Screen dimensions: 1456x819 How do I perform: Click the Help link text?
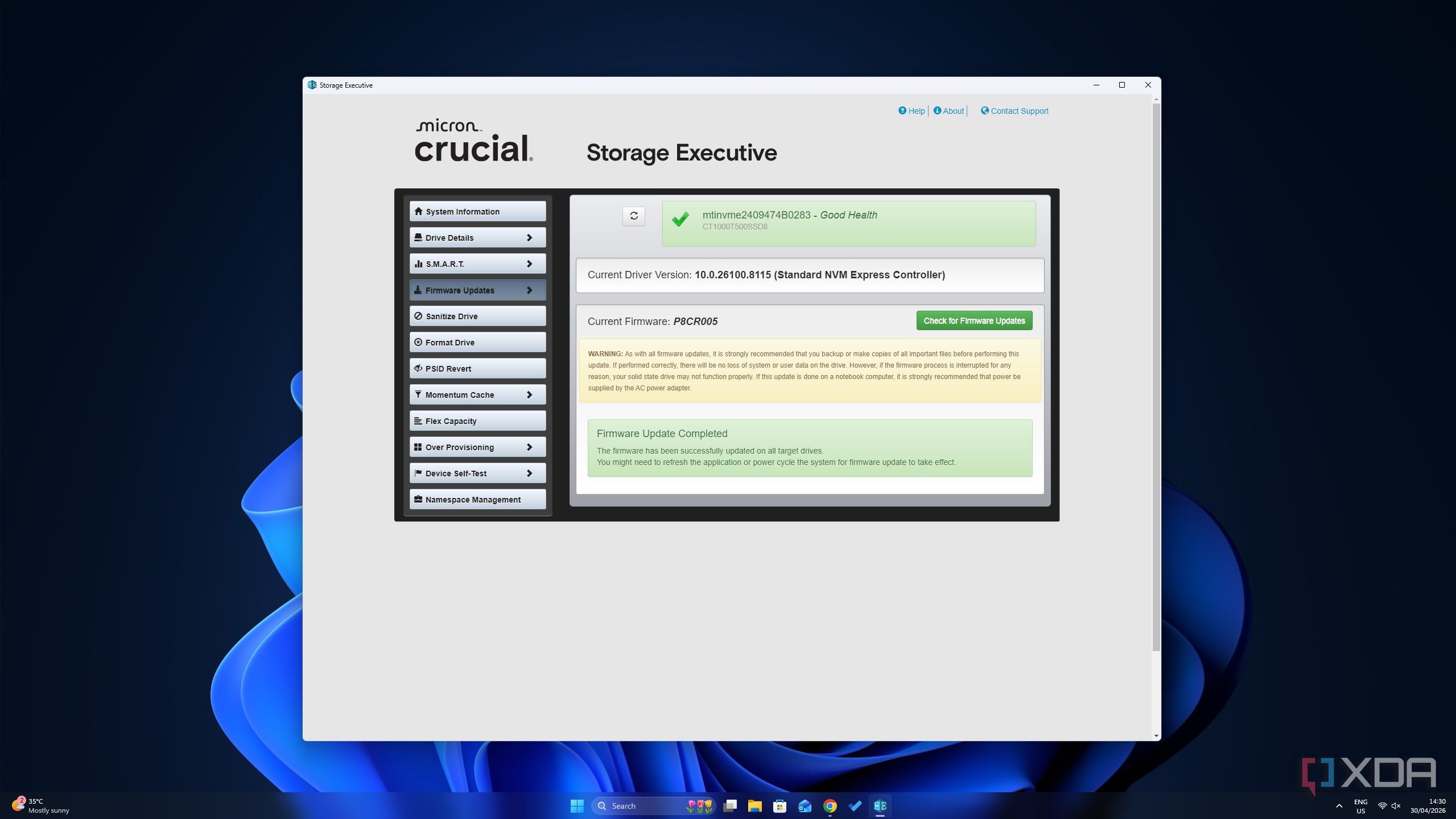coord(916,111)
